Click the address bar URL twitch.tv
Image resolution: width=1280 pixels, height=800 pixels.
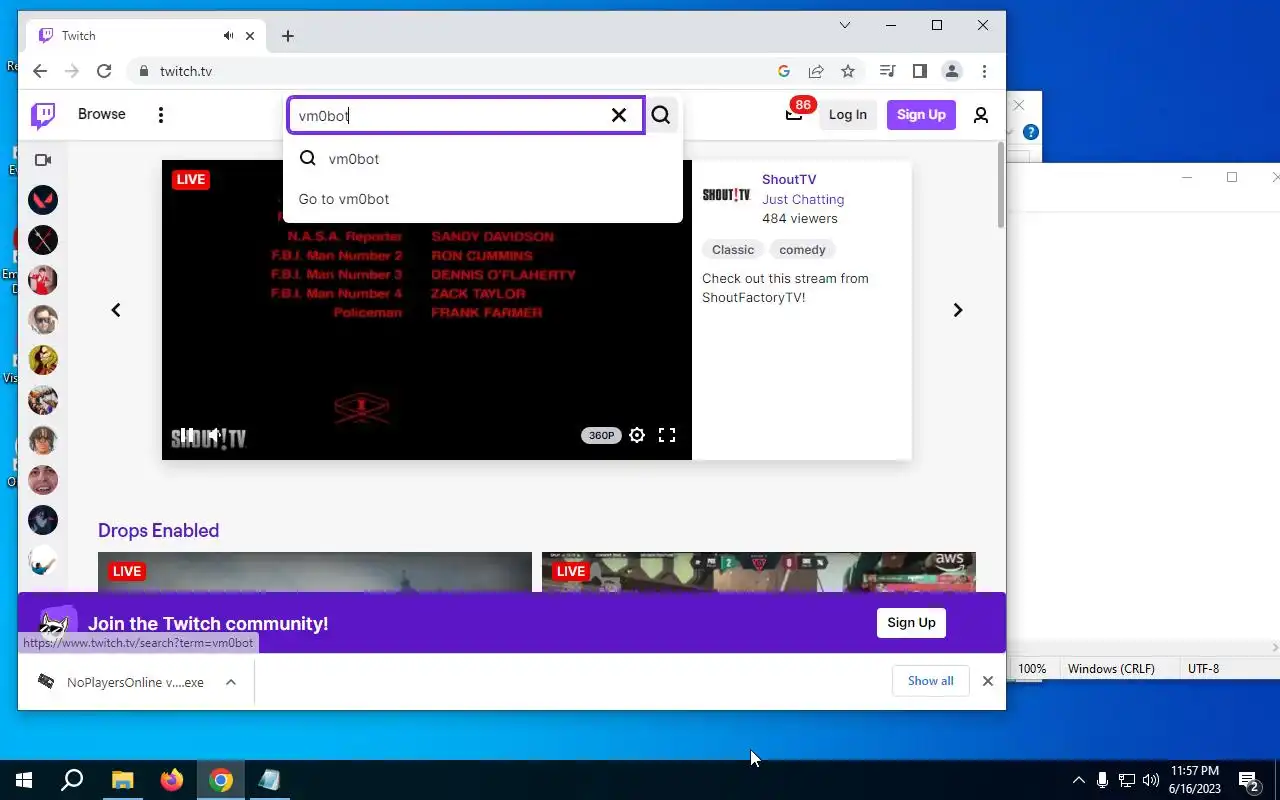[186, 71]
